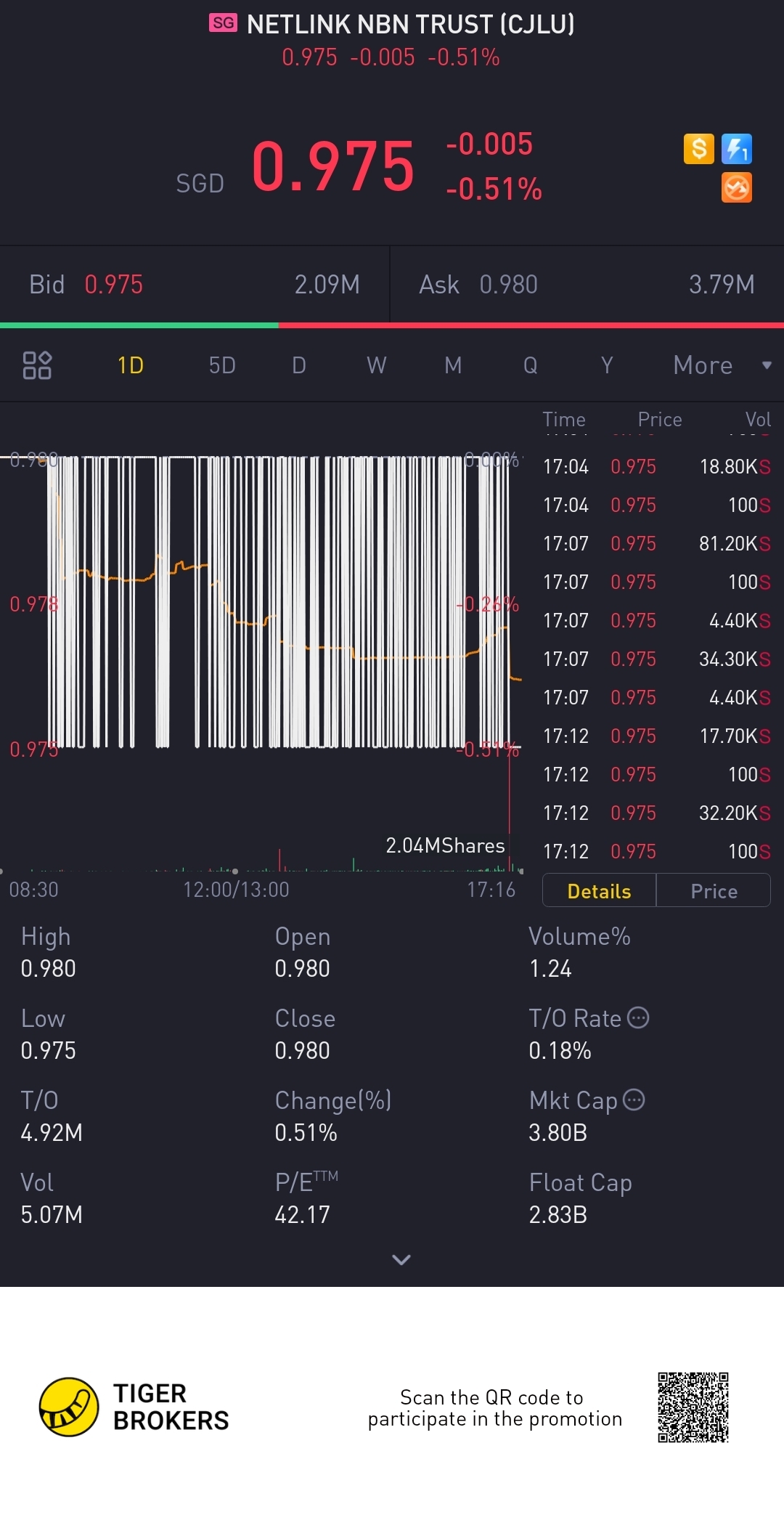Tap the info icon next to T/O Rate

[638, 1017]
